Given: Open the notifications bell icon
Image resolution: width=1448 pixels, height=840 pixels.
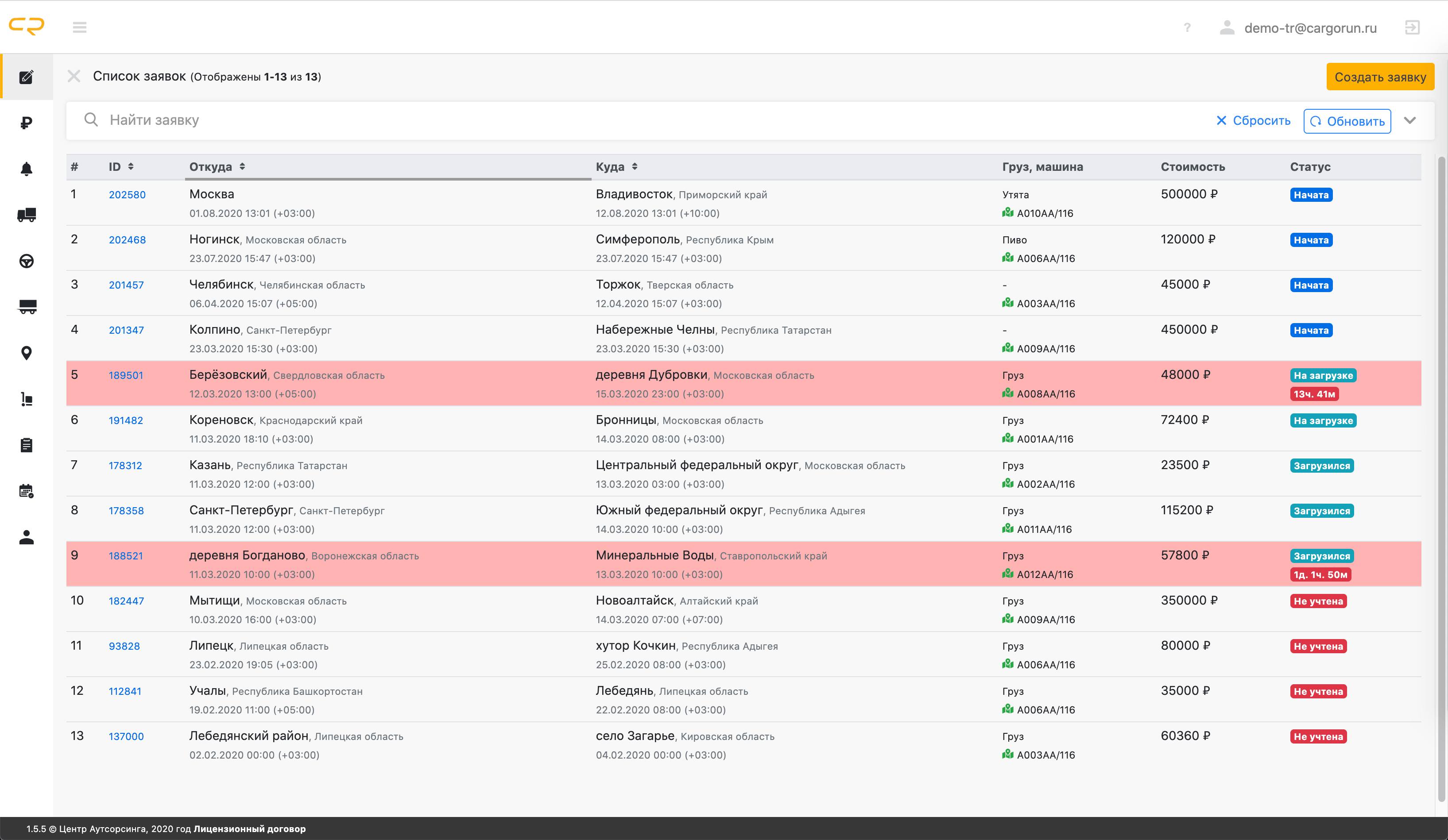Looking at the screenshot, I should click(27, 169).
